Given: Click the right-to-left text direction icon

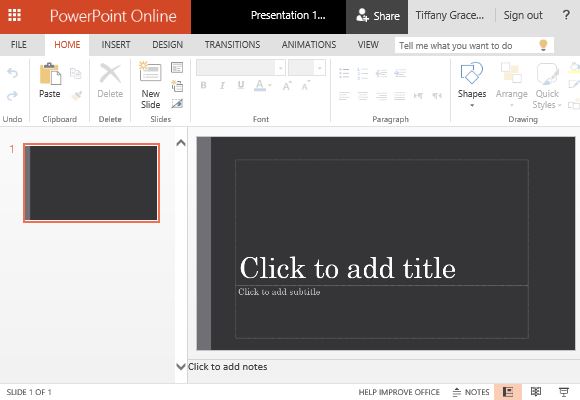Looking at the screenshot, I should [x=437, y=96].
